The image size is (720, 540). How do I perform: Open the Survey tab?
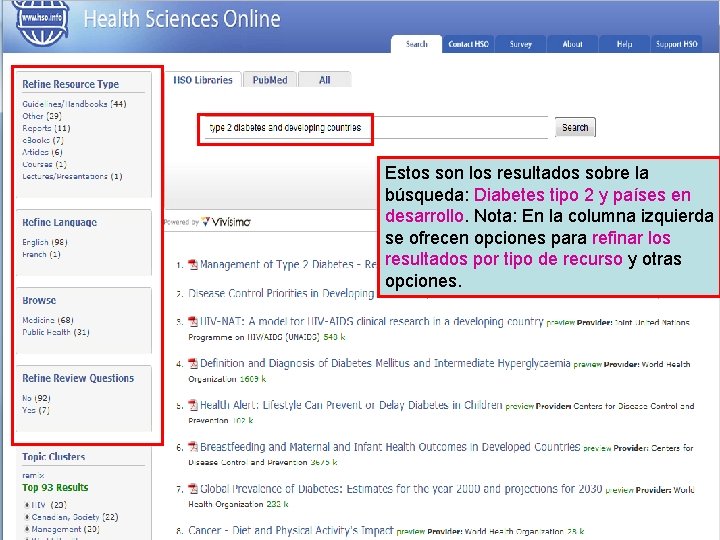pos(521,44)
